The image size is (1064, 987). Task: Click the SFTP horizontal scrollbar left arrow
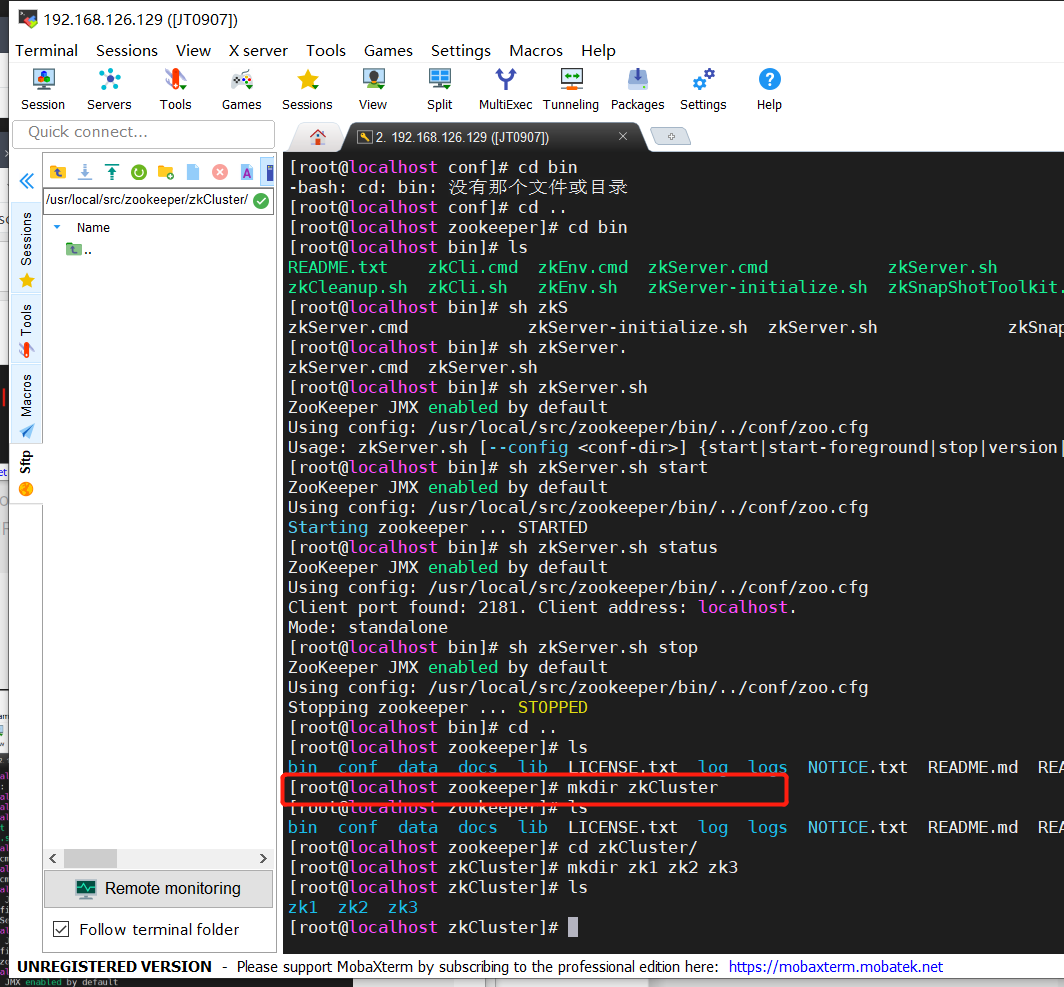click(53, 858)
